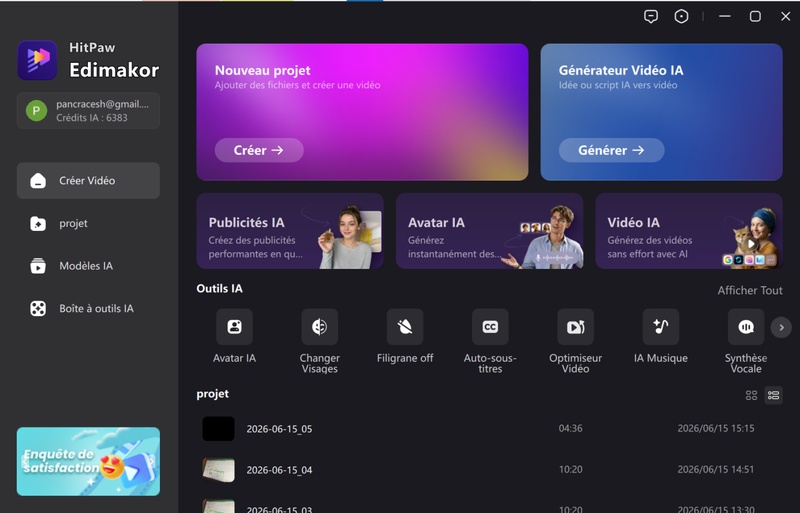
Task: Click the Générer button
Action: click(611, 150)
